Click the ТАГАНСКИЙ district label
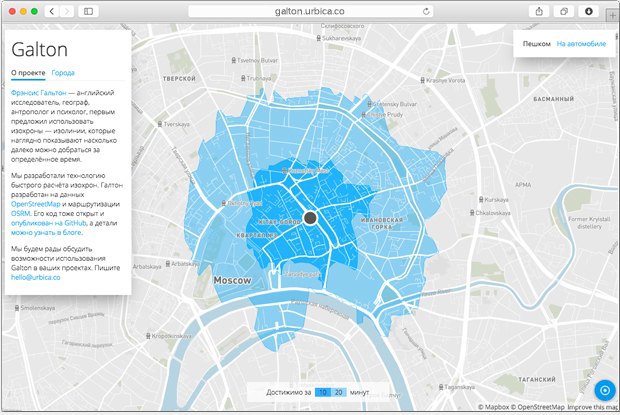Screen dimensions: 620x415 537,379
